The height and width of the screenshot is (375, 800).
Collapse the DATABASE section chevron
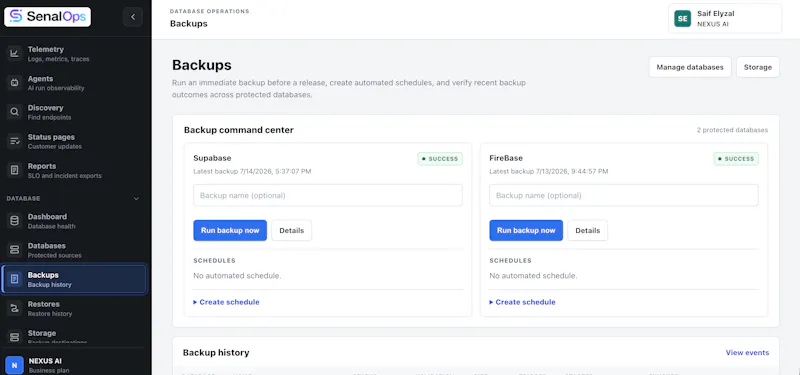(136, 198)
